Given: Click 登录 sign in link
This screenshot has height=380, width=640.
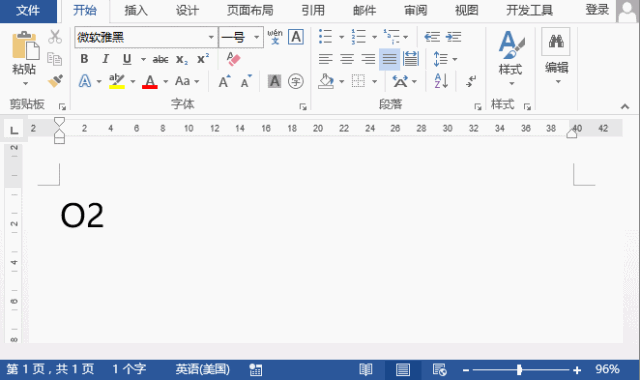Looking at the screenshot, I should point(598,10).
